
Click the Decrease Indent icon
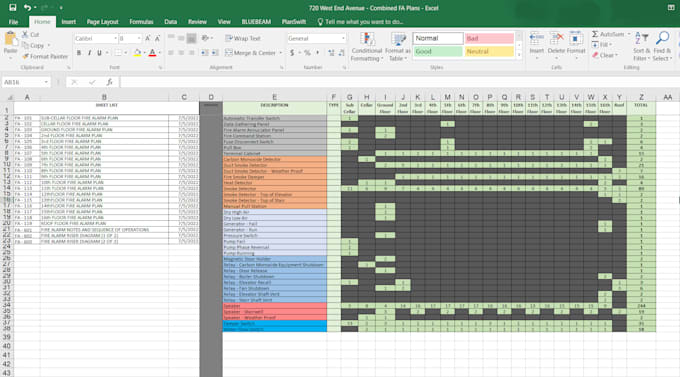point(204,53)
